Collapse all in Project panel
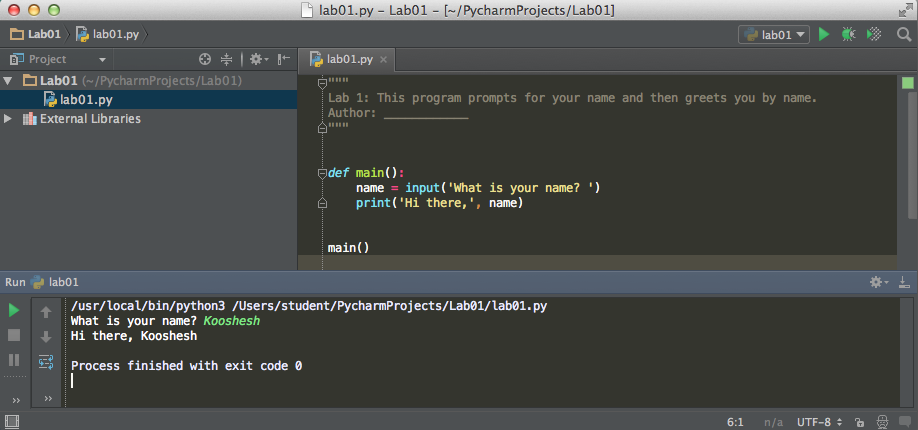918x430 pixels. [x=227, y=59]
